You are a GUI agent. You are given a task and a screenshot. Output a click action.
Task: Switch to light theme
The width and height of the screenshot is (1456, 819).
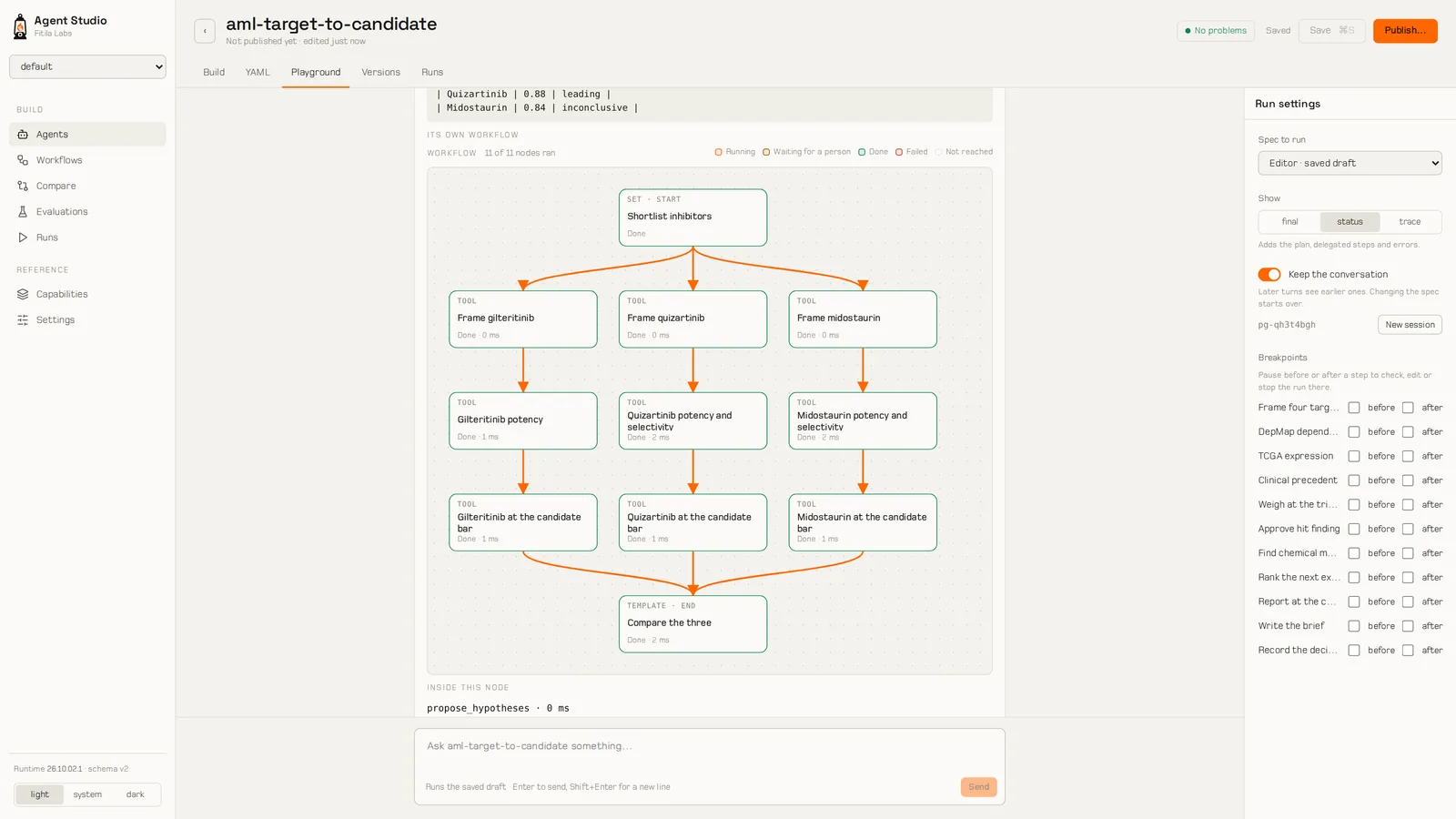coord(40,794)
